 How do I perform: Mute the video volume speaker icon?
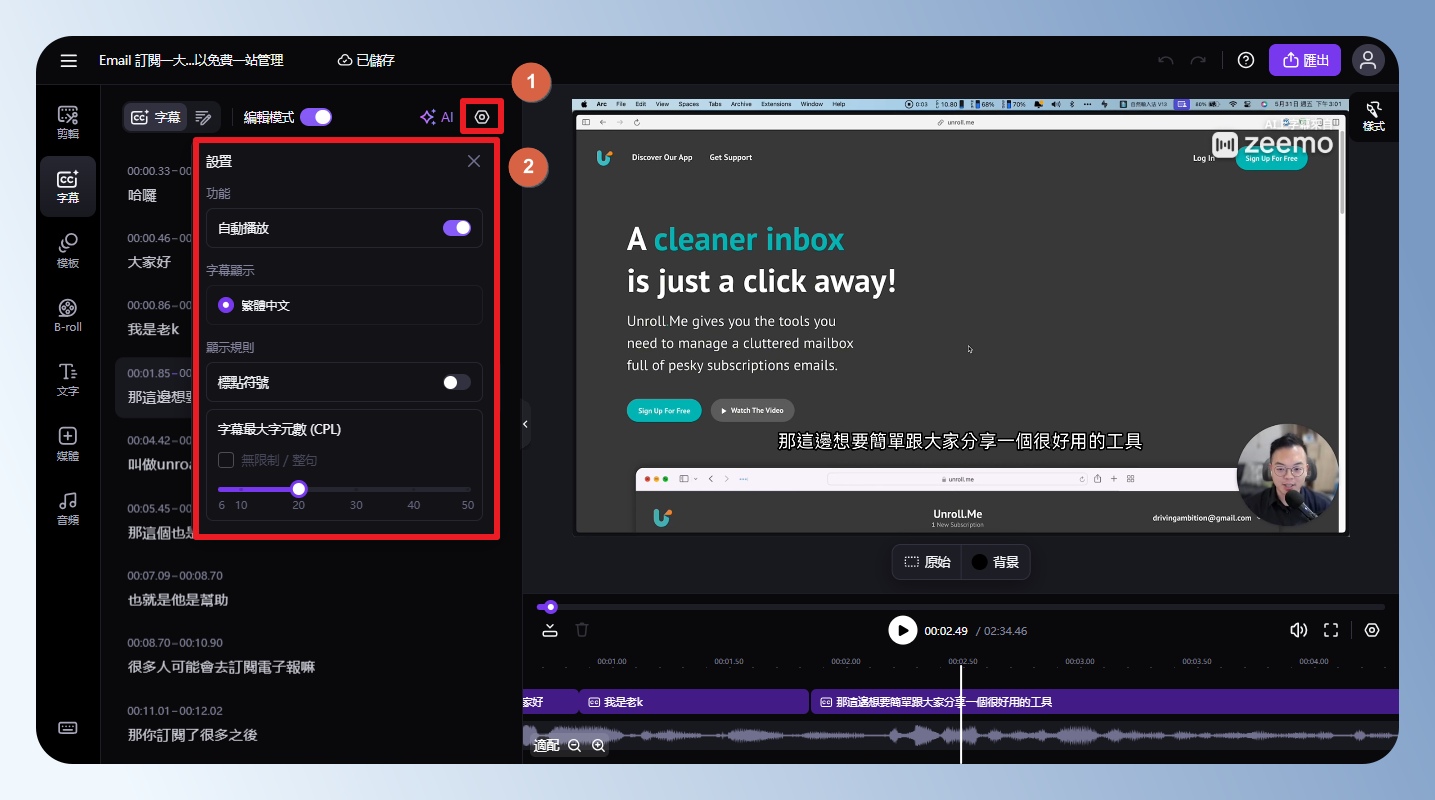(x=1298, y=630)
